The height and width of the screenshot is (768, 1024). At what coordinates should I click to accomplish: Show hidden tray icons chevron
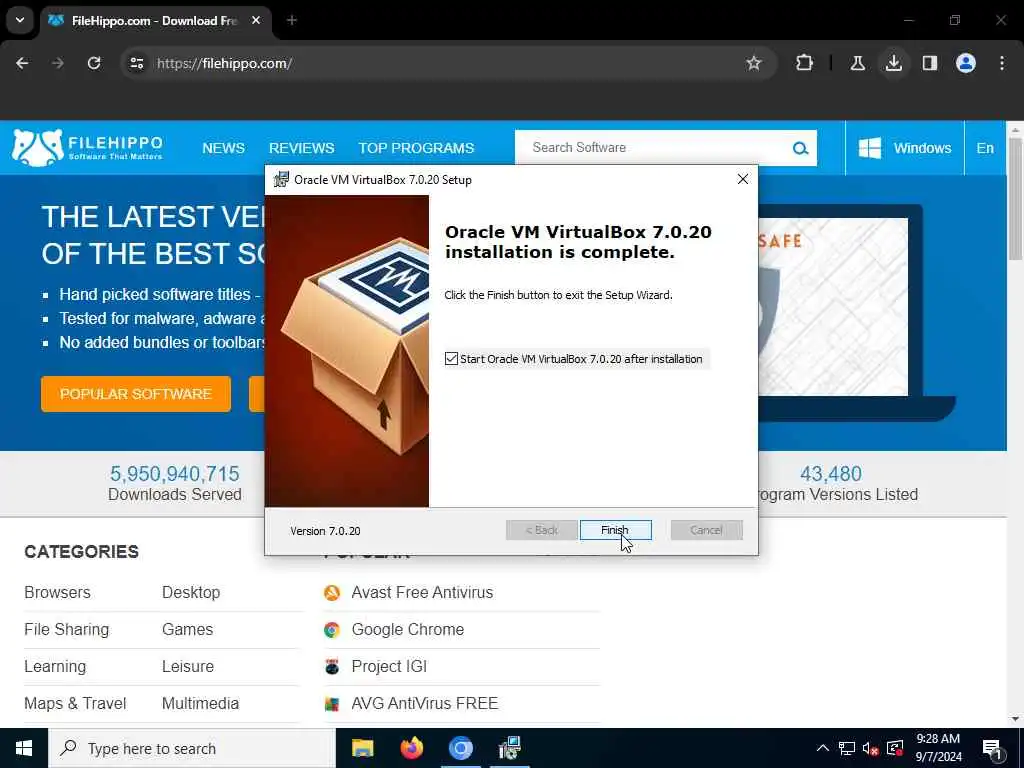tap(822, 748)
